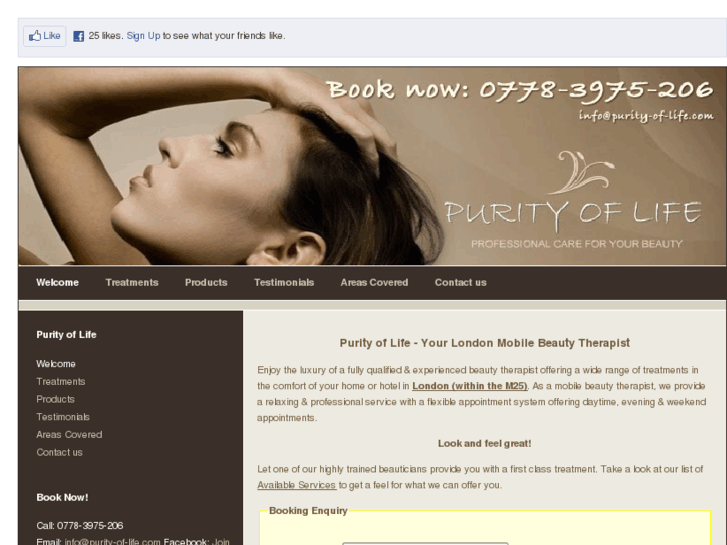Click the Call: 0778-3975-206 sidebar text
Image resolution: width=727 pixels, height=545 pixels.
80,526
